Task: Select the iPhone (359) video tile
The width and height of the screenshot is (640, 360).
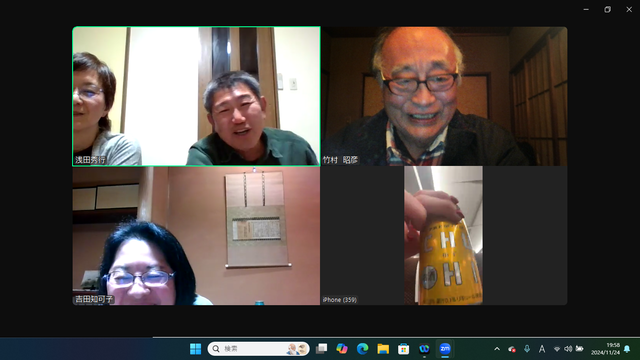Action: [x=444, y=236]
